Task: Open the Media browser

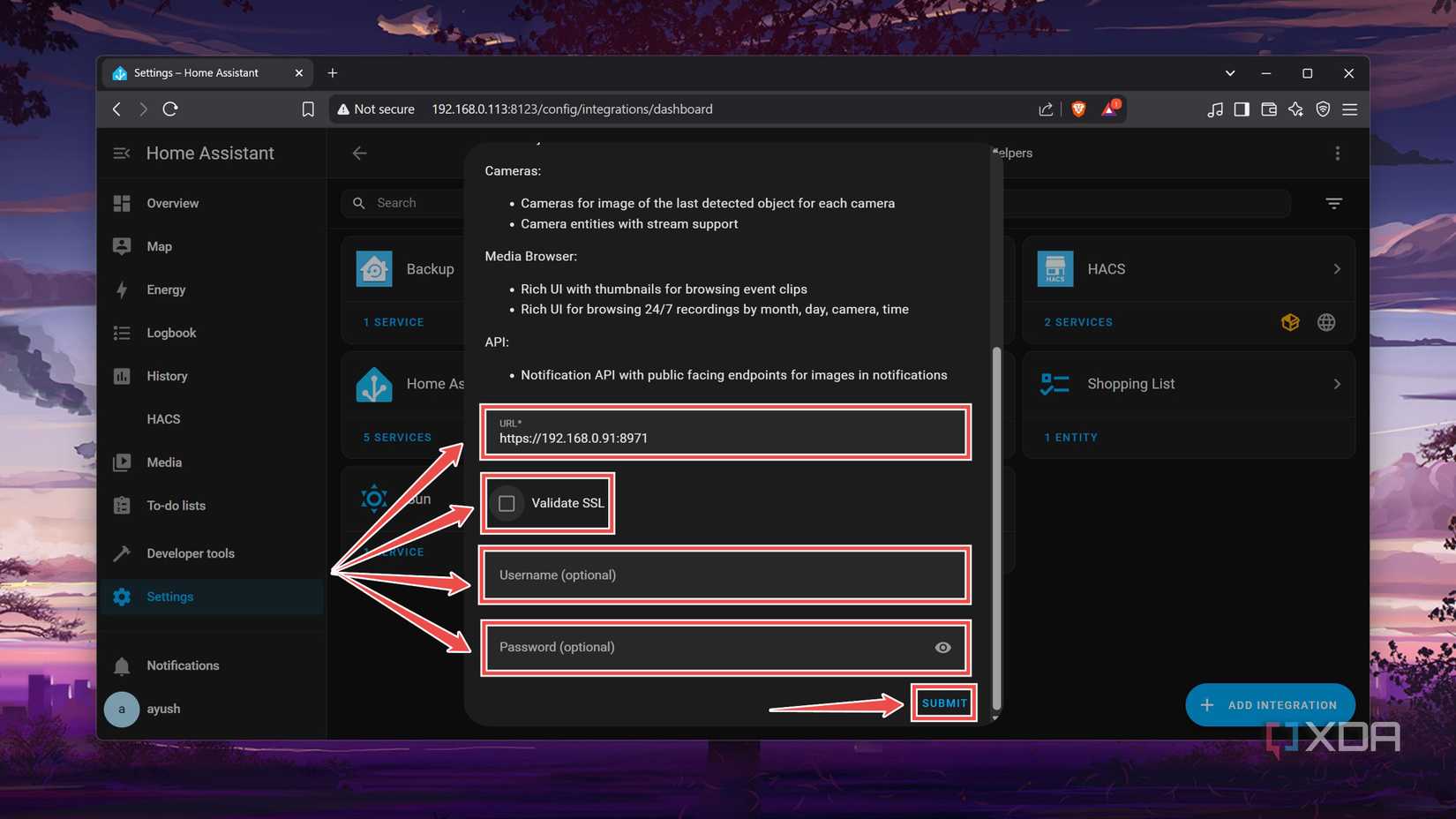Action: (x=164, y=462)
